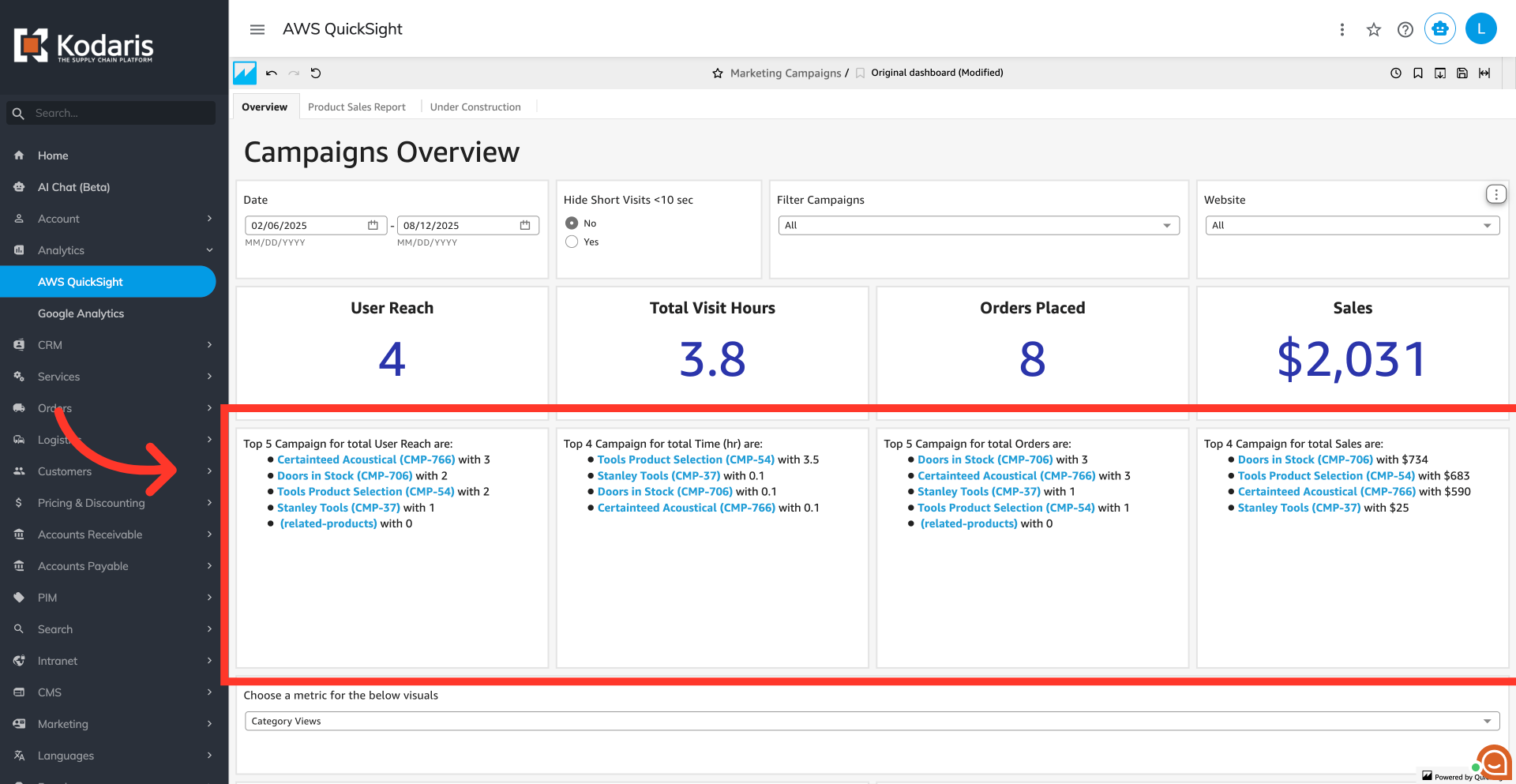Open end date calendar picker
Screen dimensions: 1516x784
525,225
